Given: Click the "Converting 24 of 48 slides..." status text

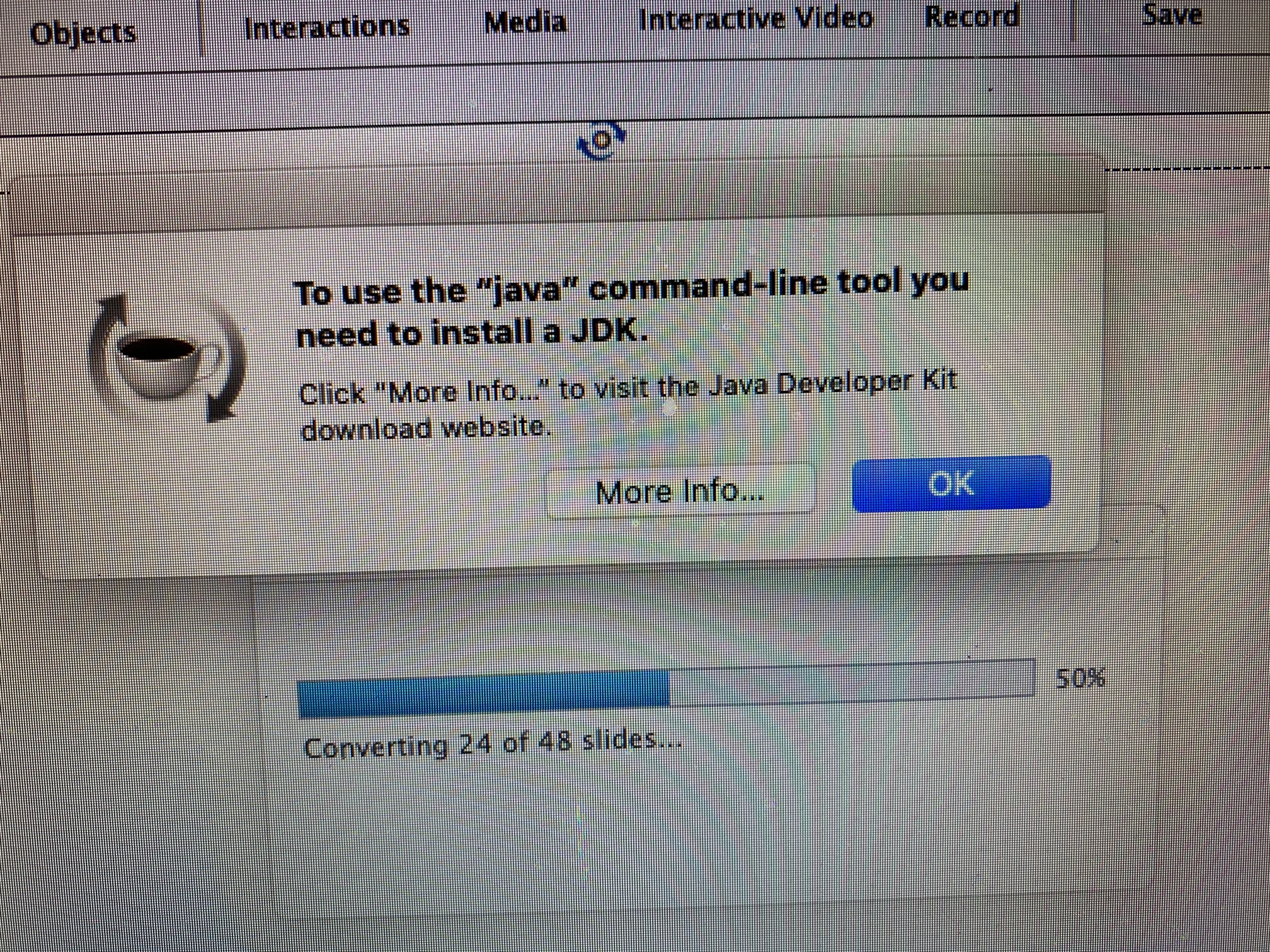Looking at the screenshot, I should point(493,744).
